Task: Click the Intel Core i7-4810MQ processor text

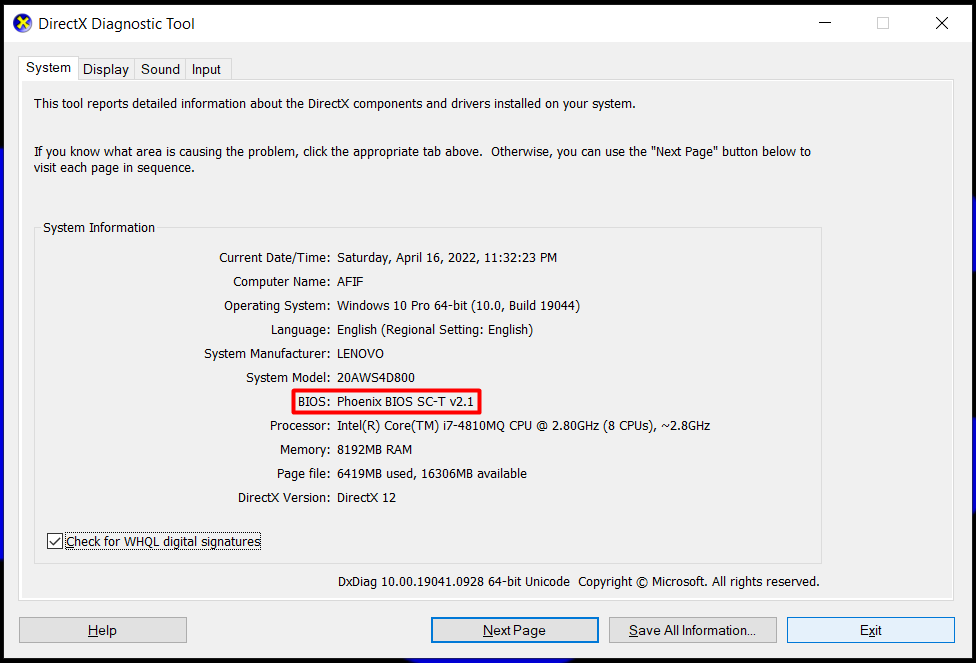Action: pos(523,426)
